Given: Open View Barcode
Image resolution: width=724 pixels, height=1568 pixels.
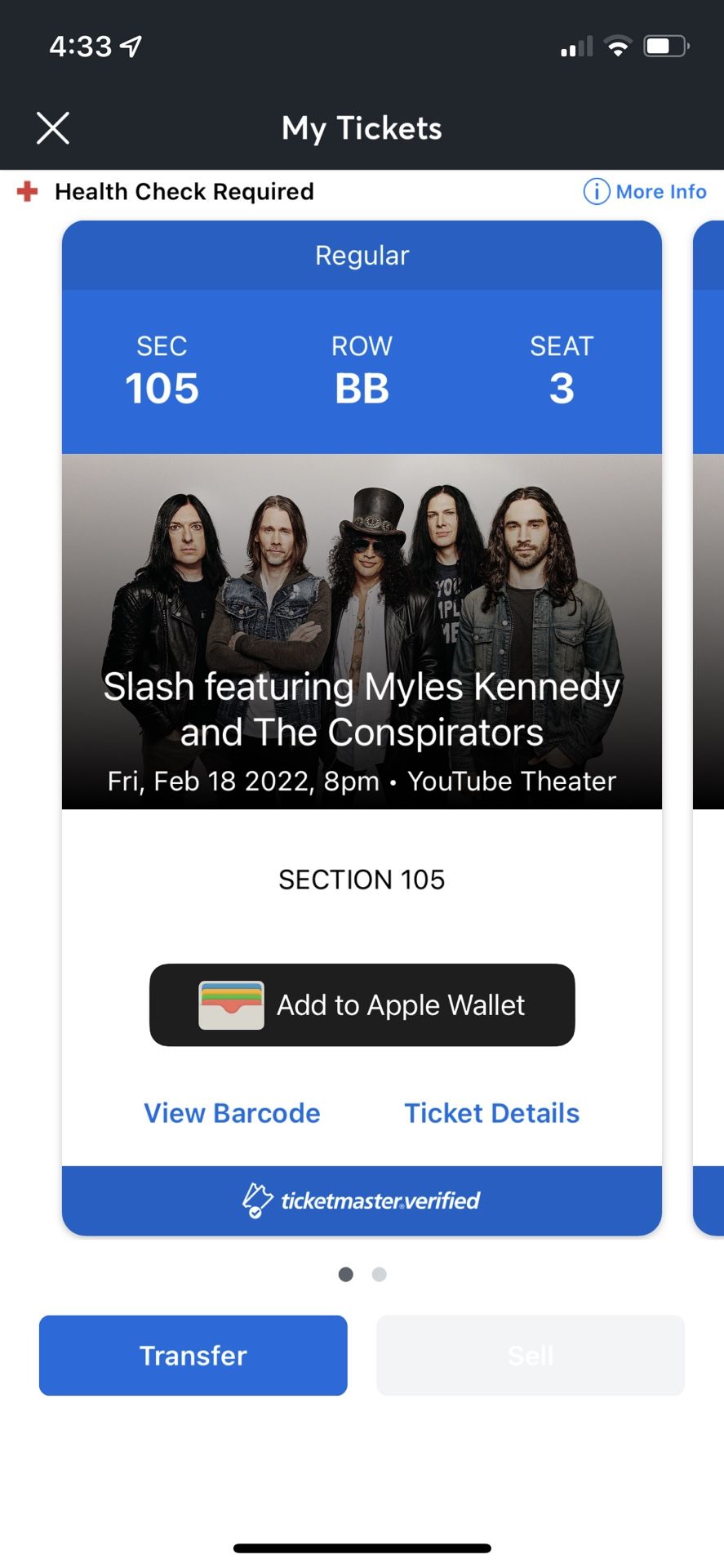Looking at the screenshot, I should (x=232, y=1113).
